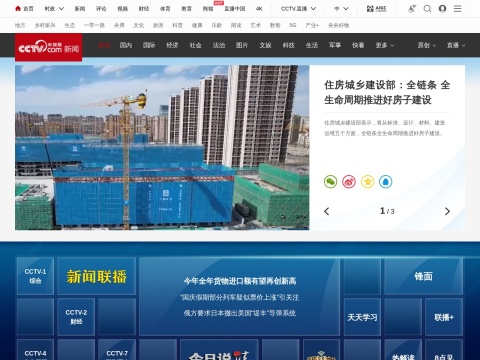Open 直播中国 in top navigation
This screenshot has height=360, width=480.
(234, 9)
